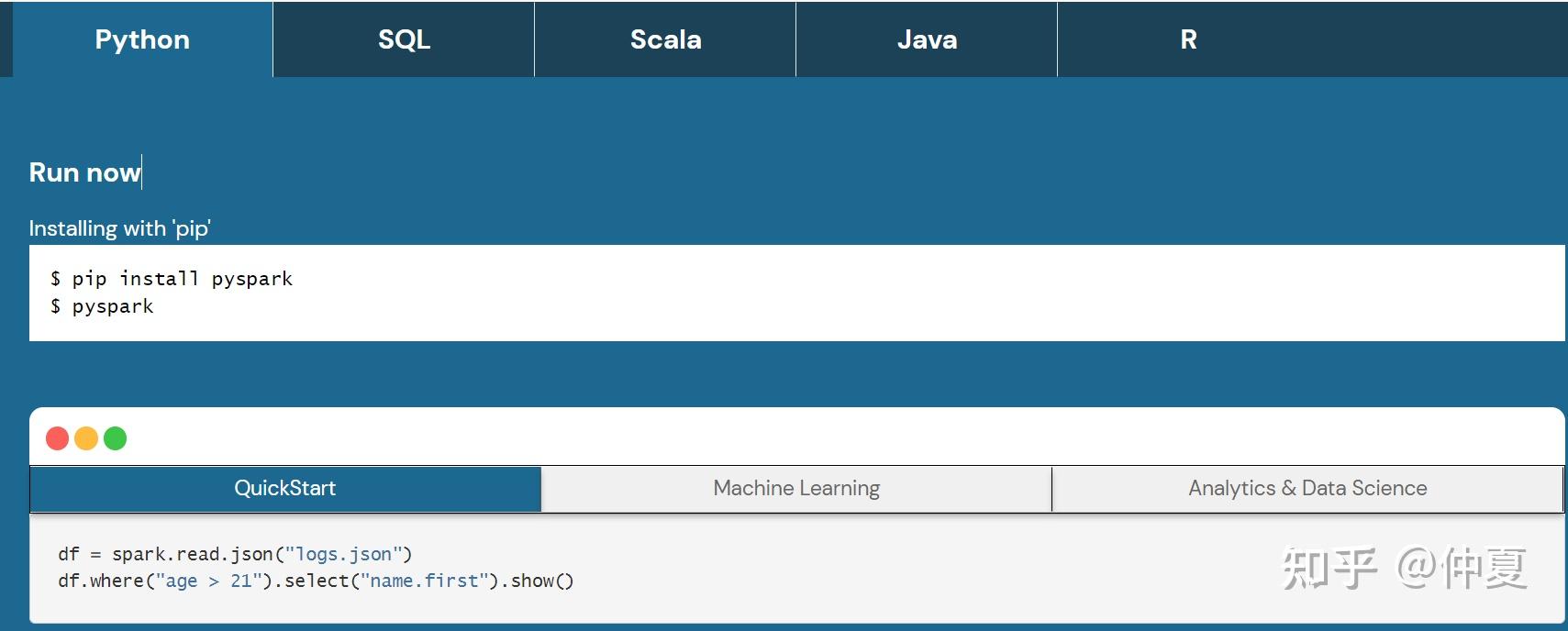Image resolution: width=1568 pixels, height=631 pixels.
Task: Open the SQL language tab
Action: [404, 39]
